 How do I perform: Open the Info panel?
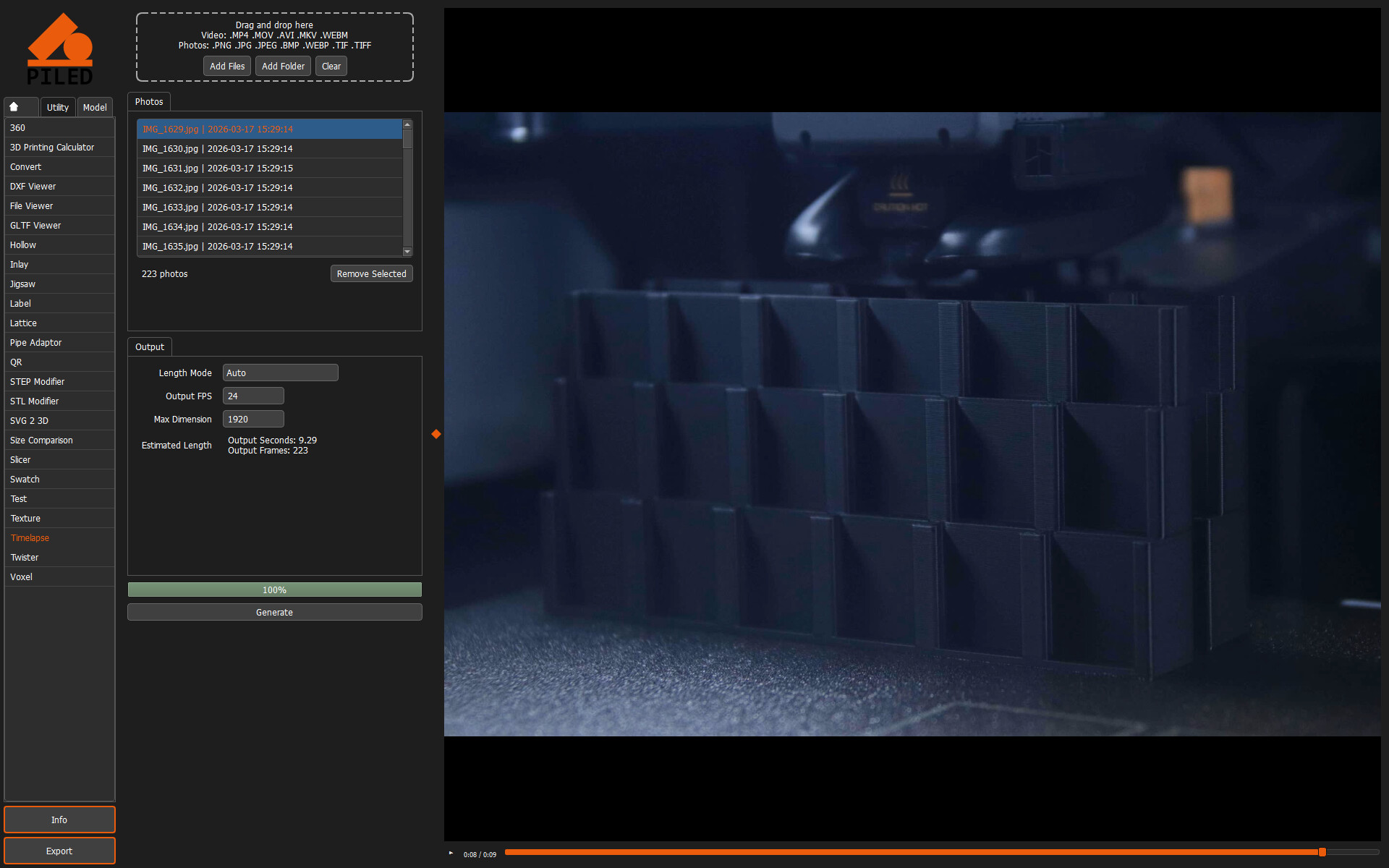[59, 820]
